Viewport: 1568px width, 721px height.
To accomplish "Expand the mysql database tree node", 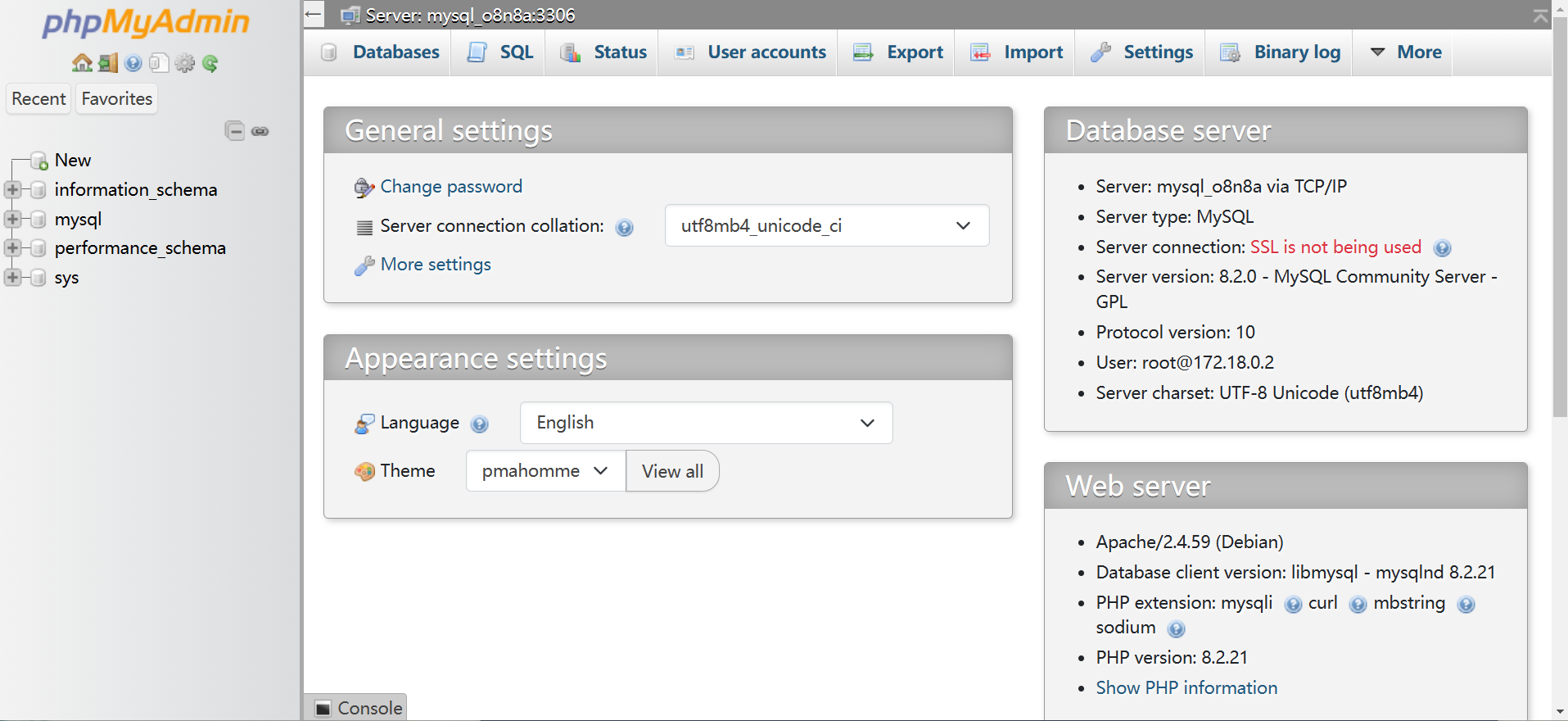I will (x=12, y=220).
